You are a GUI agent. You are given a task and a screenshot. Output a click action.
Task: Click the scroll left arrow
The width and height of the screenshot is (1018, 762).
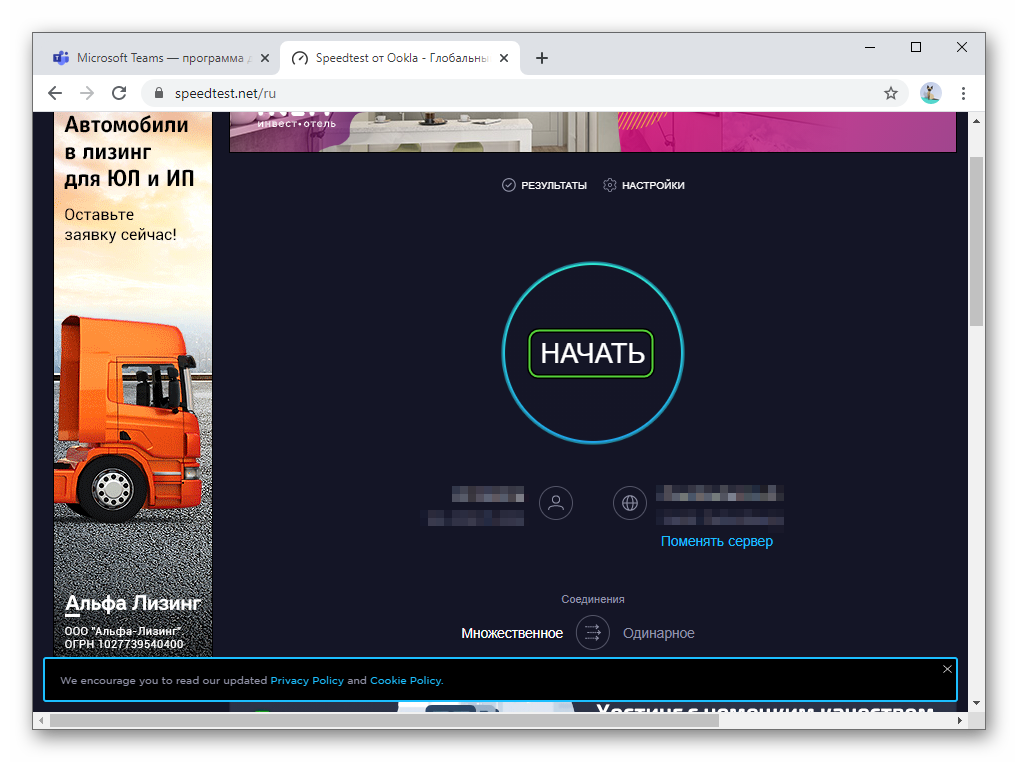(42, 720)
